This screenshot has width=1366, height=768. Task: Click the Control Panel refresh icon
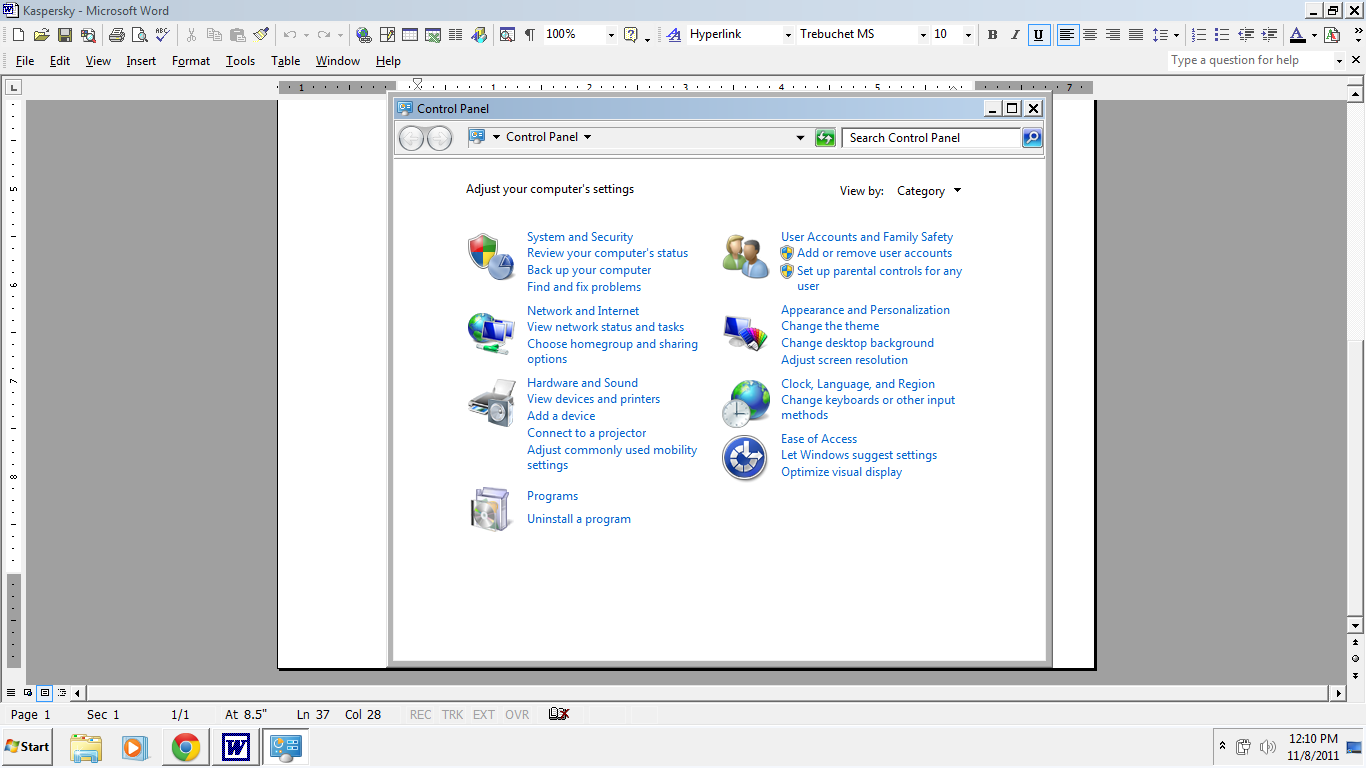pos(825,138)
